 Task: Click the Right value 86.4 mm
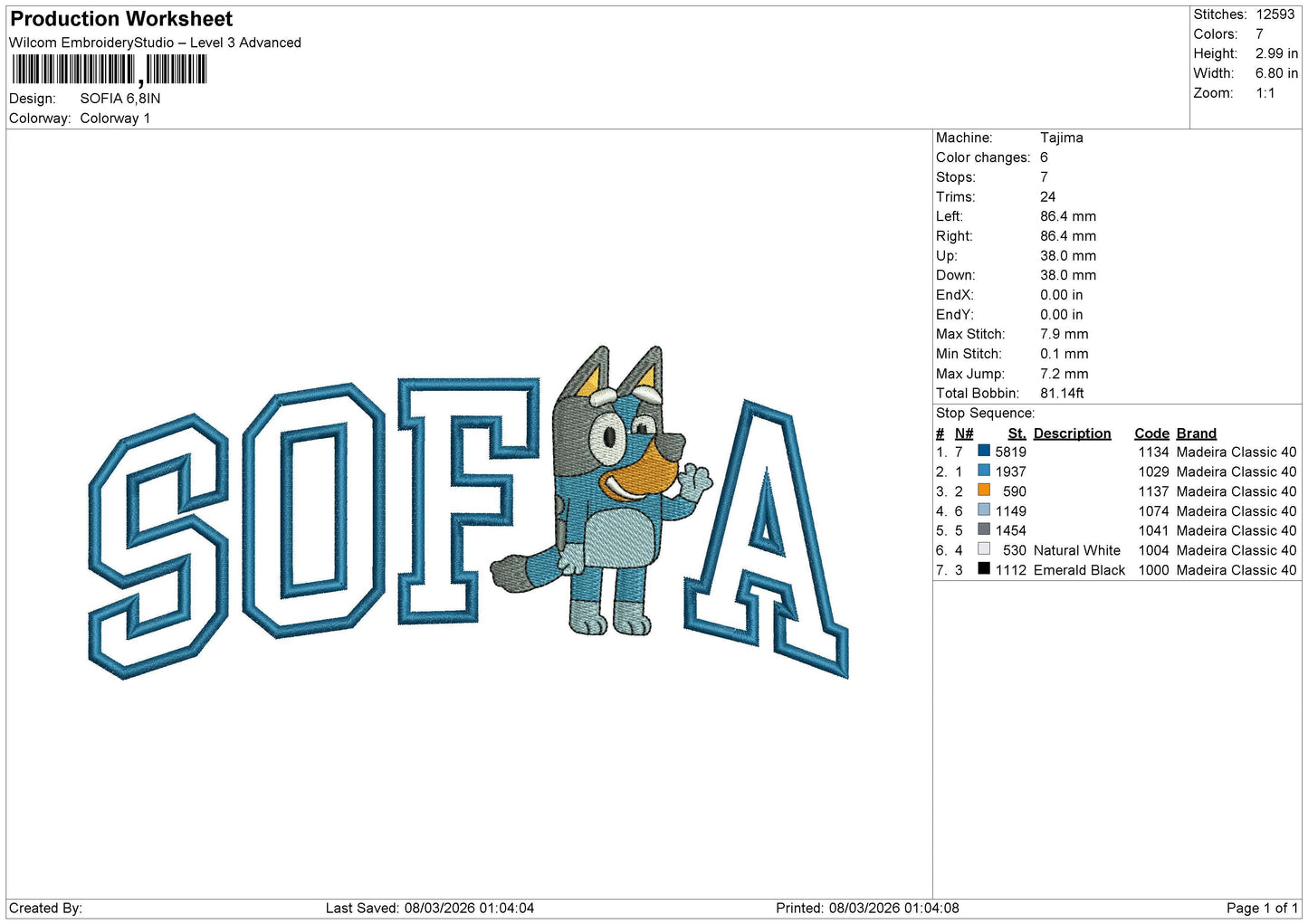pos(1068,236)
